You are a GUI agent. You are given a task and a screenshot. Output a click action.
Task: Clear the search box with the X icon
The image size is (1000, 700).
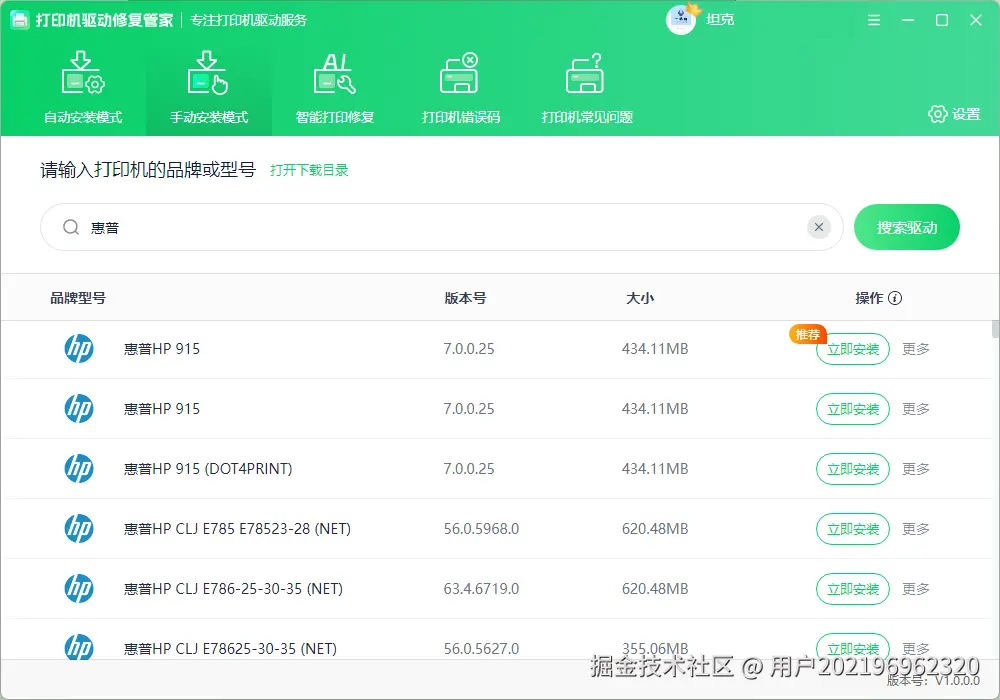point(819,227)
